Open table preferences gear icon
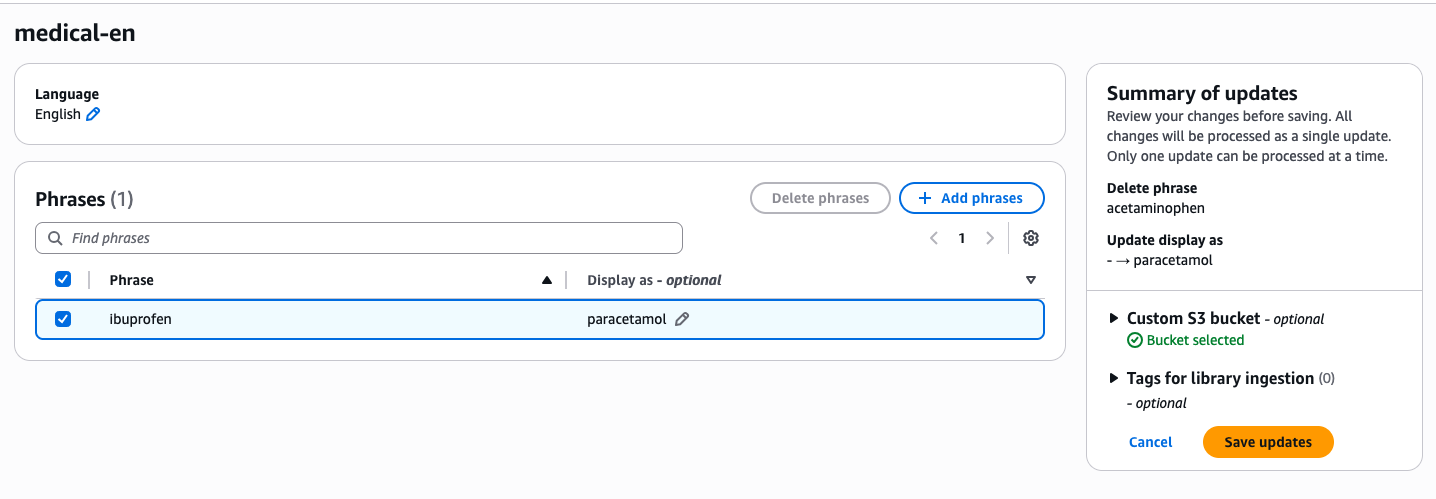The width and height of the screenshot is (1436, 499). [x=1031, y=238]
